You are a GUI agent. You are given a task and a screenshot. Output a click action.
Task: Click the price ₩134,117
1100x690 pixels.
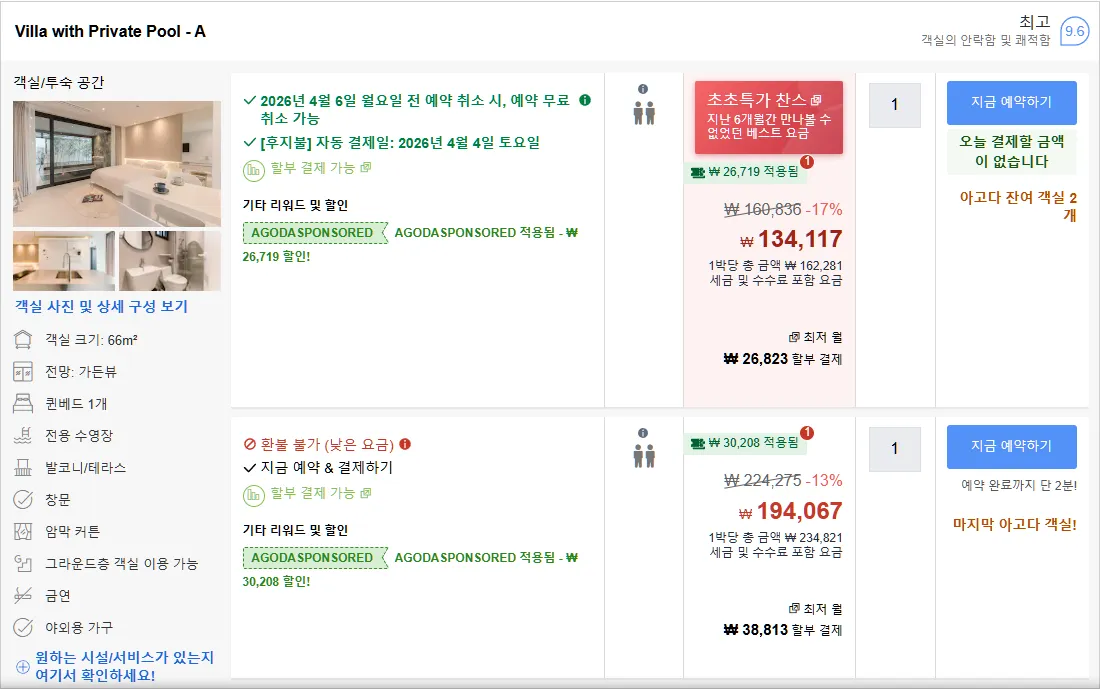click(791, 239)
